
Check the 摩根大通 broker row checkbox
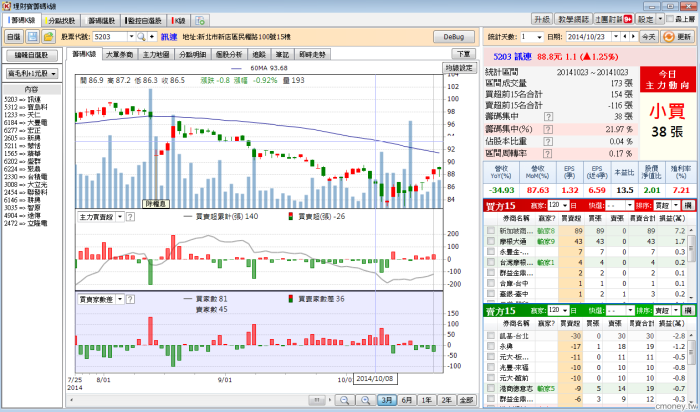490,241
